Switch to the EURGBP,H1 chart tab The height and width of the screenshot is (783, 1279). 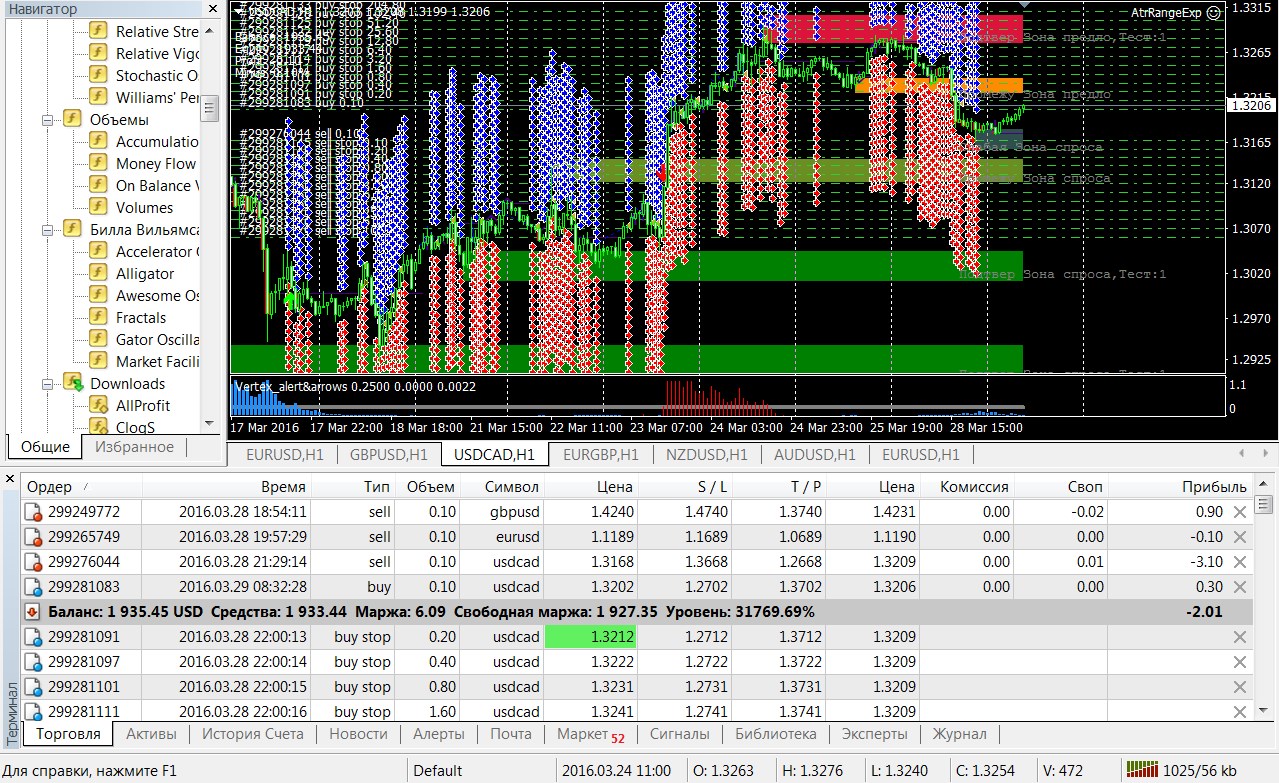[x=600, y=455]
